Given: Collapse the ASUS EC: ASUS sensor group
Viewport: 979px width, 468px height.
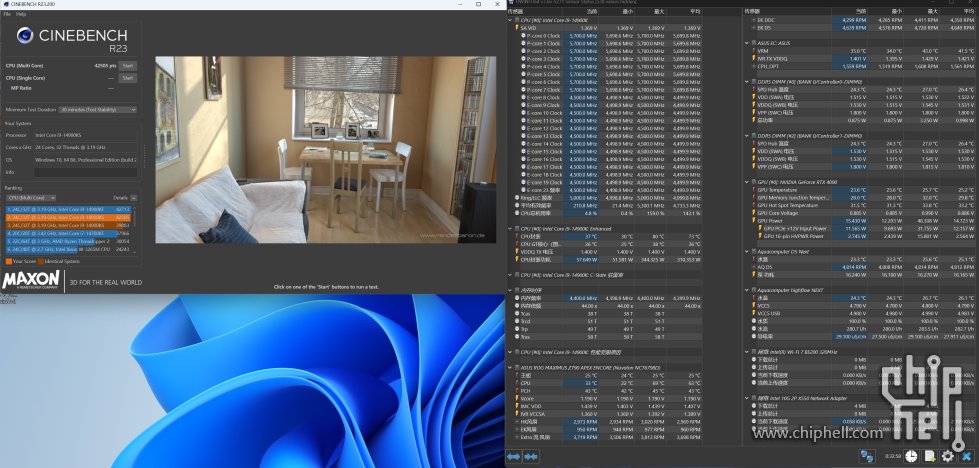Looking at the screenshot, I should point(747,43).
